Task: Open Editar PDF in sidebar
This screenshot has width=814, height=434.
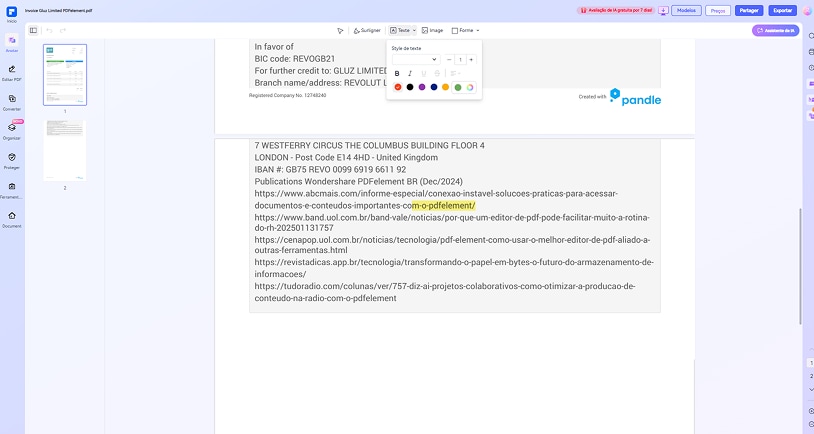Action: 11,73
